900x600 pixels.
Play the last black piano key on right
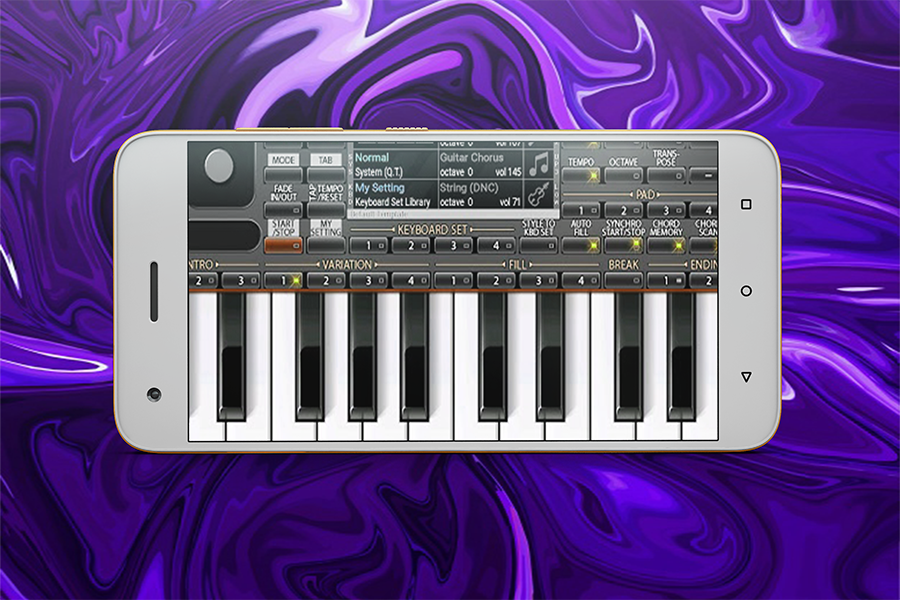(681, 356)
